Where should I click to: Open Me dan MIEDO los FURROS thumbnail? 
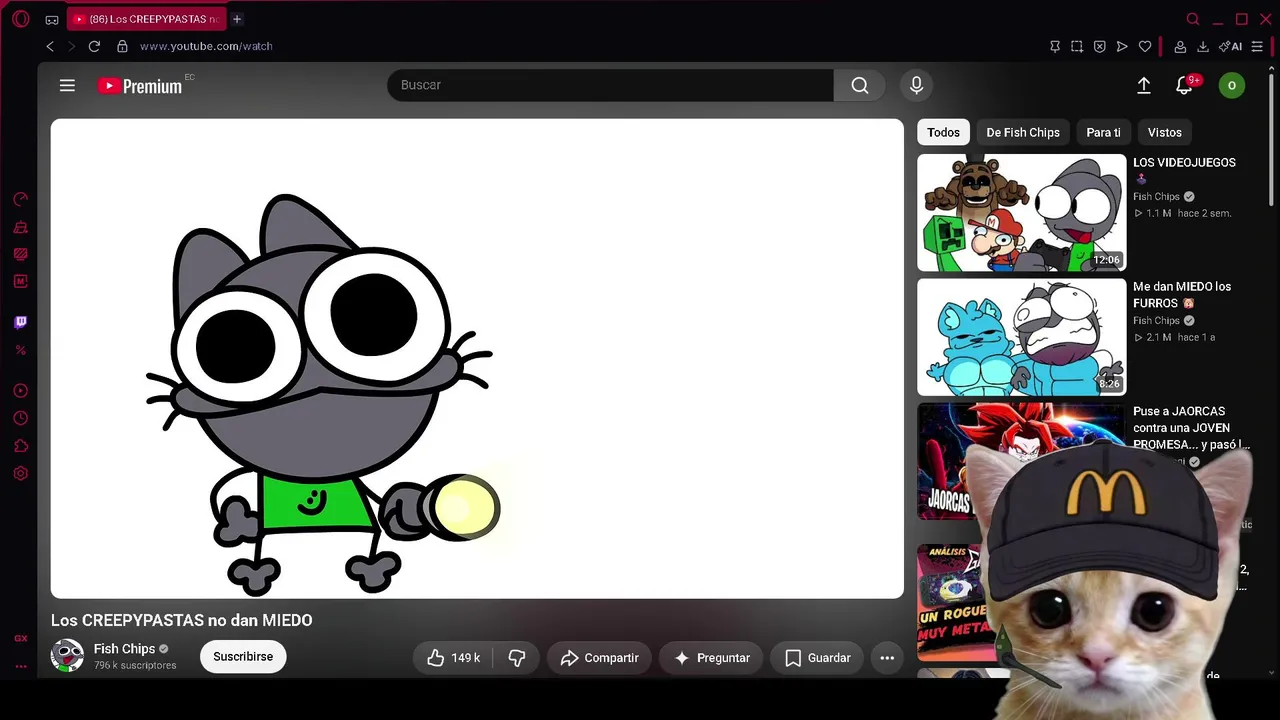point(1021,337)
